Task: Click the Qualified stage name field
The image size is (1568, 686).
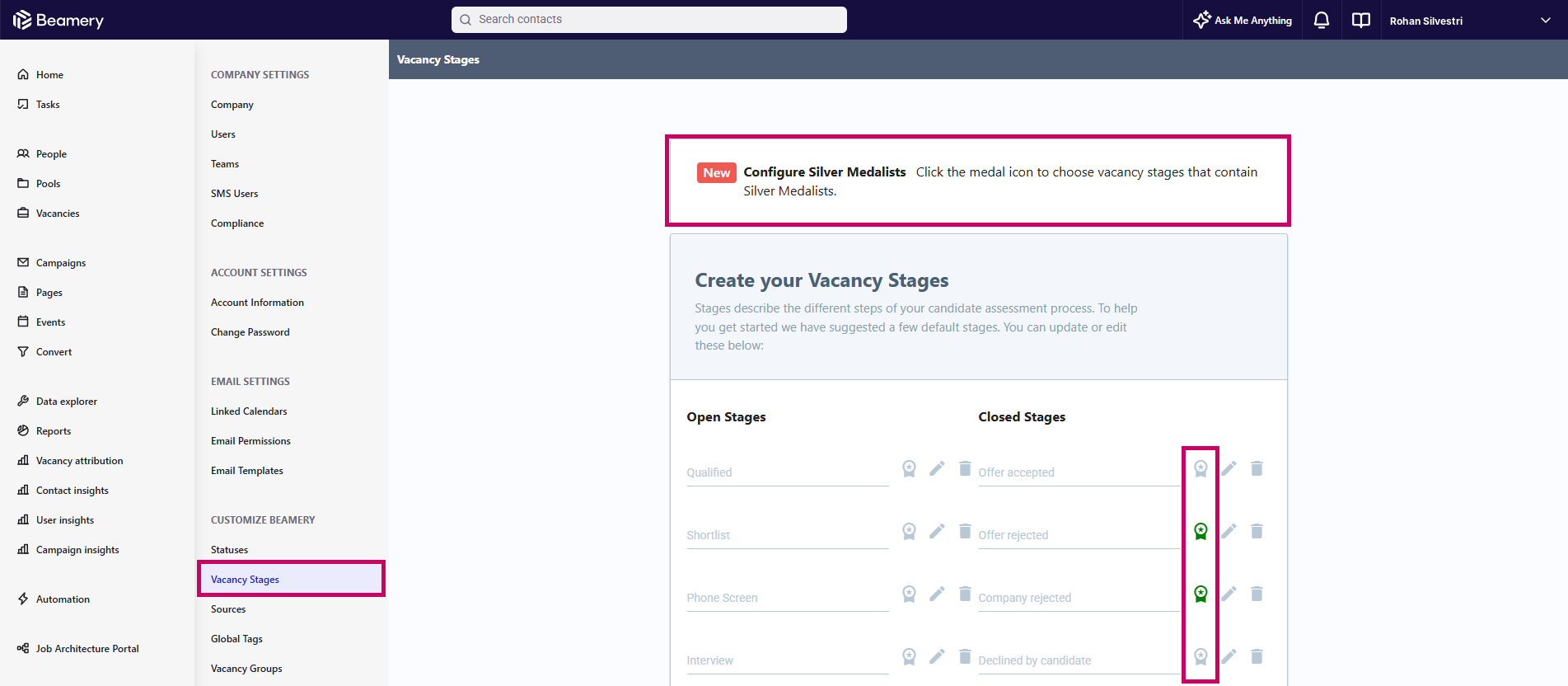Action: 788,472
